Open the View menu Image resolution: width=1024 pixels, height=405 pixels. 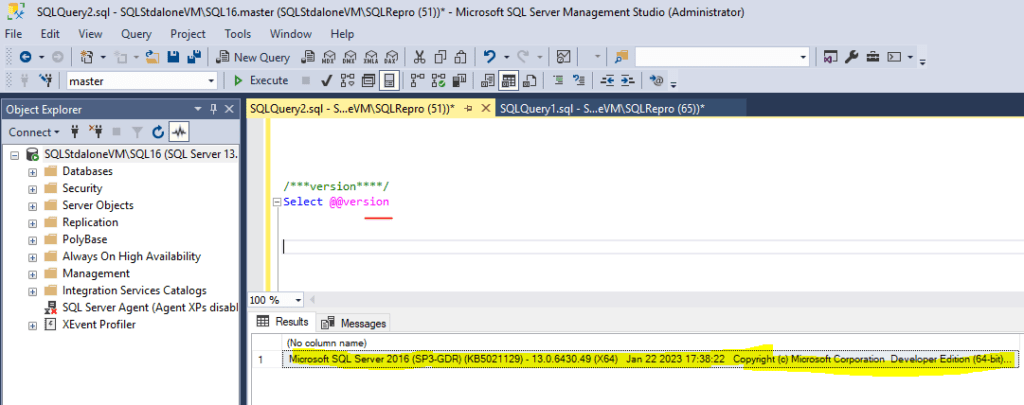coord(90,34)
